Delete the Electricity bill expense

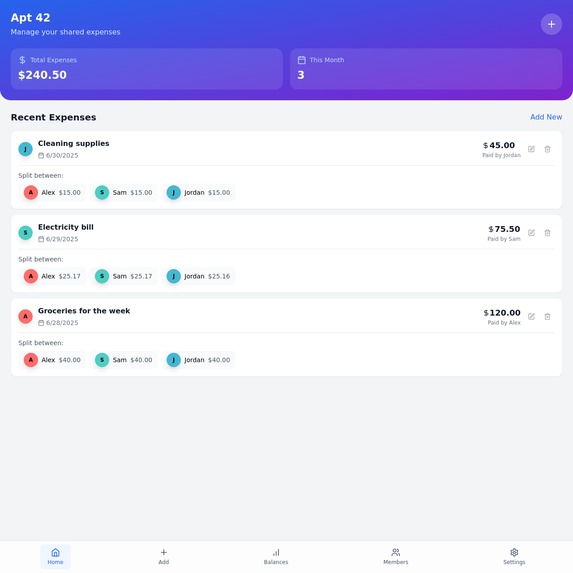click(547, 233)
